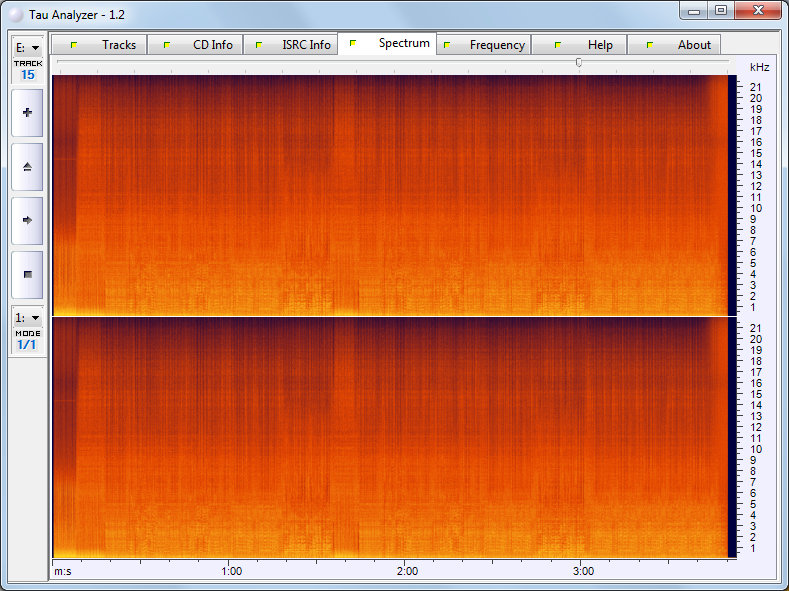Click the plus button in the left sidebar
Screen dimensions: 789x591
click(27, 113)
